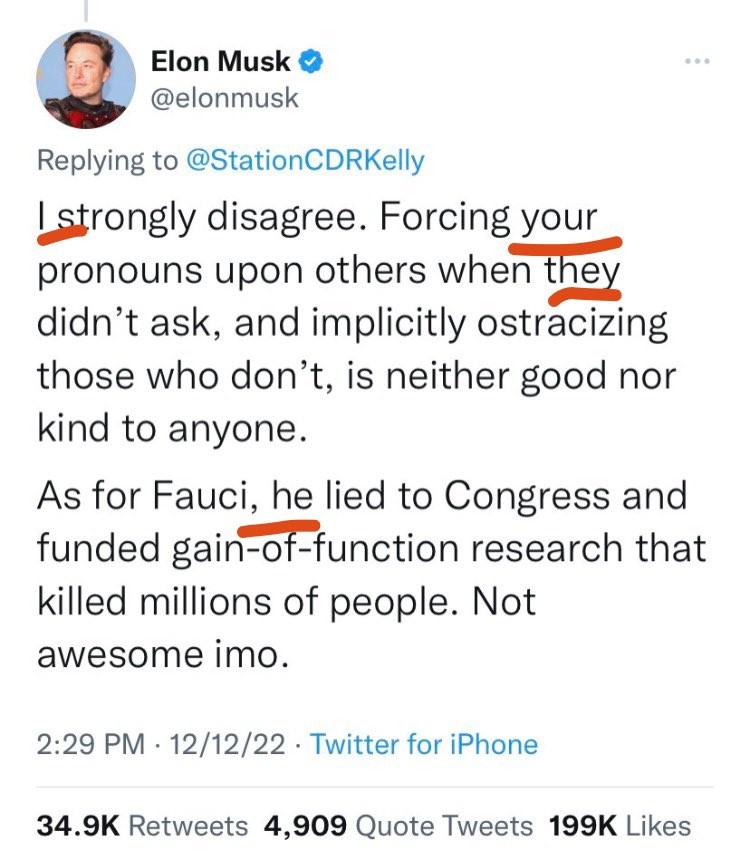Click the Elon Musk display name

point(221,62)
